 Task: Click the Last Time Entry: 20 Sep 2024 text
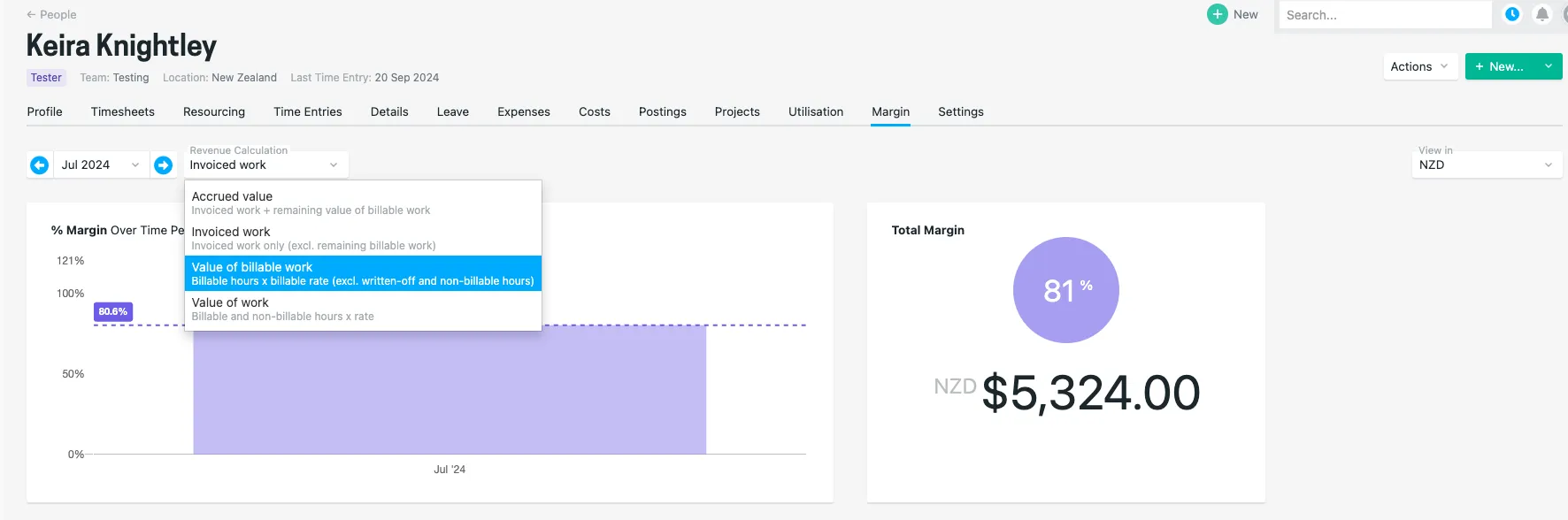pos(365,78)
